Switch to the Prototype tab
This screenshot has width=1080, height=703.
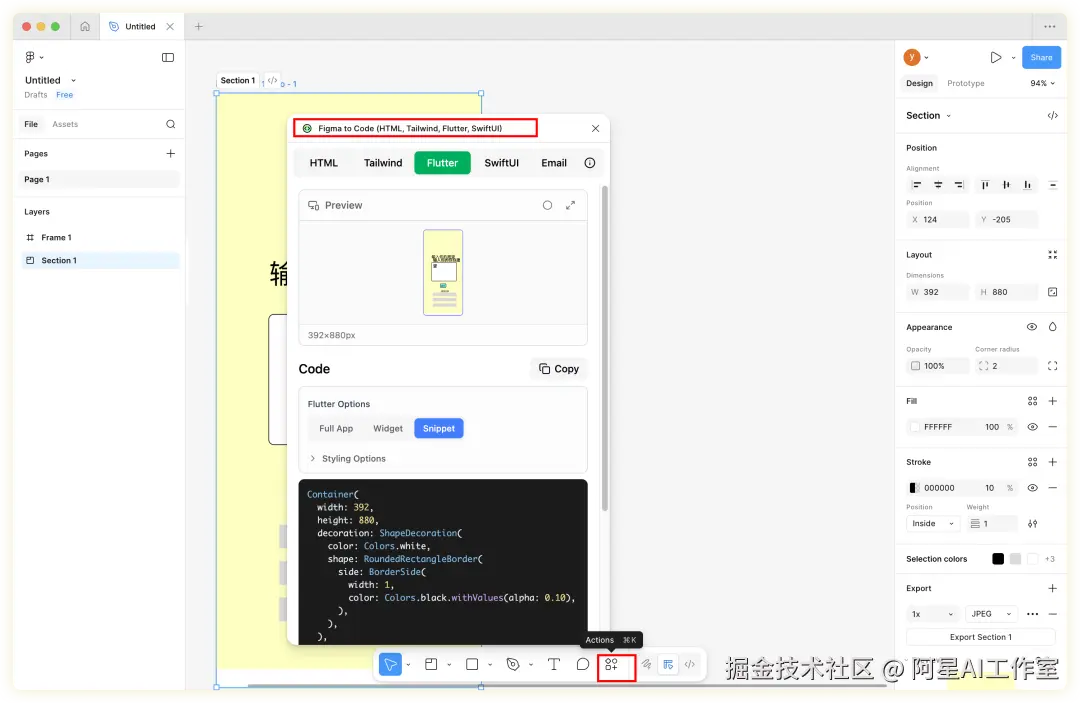966,83
